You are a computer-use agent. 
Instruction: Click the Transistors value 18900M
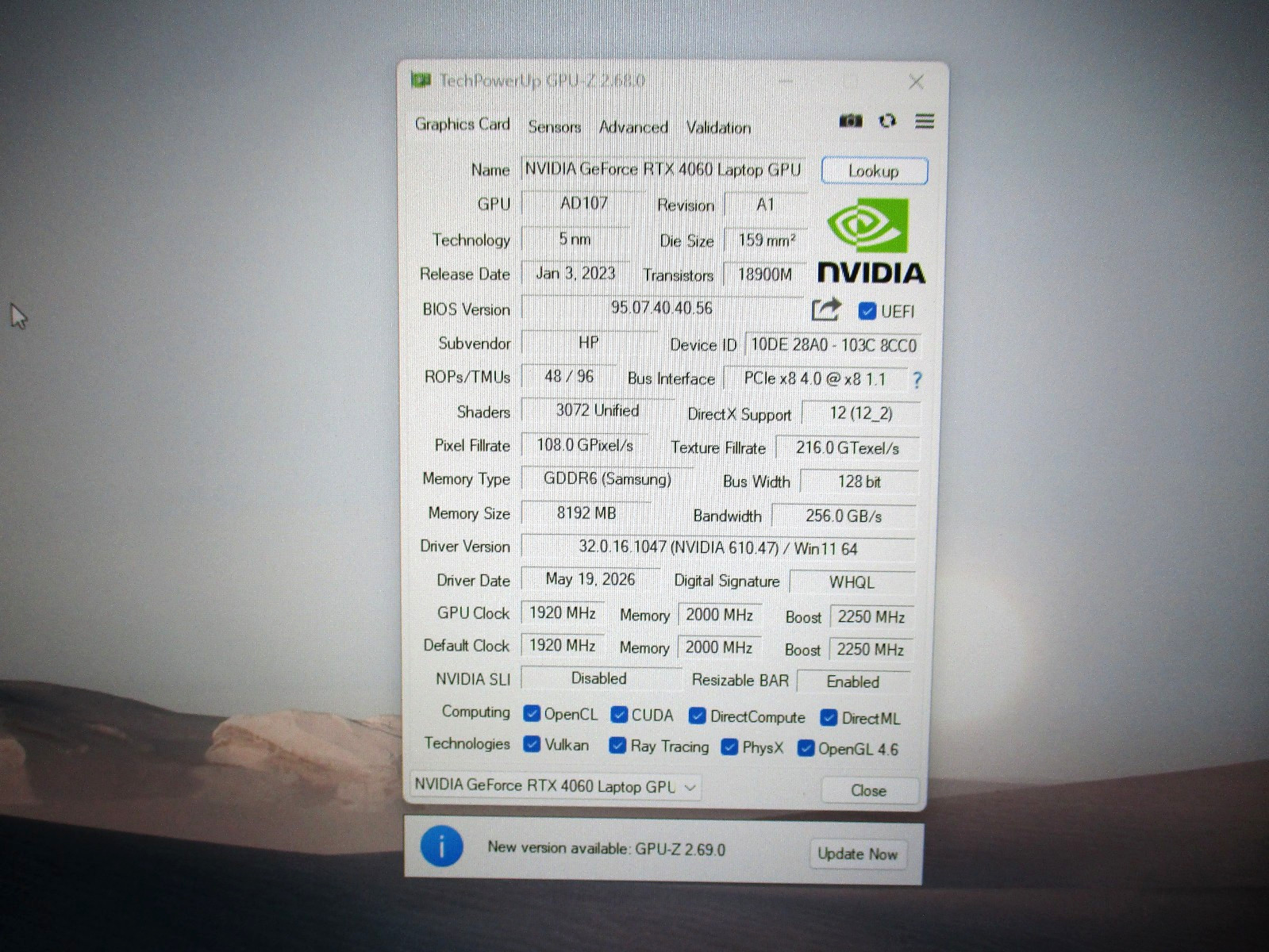click(x=765, y=274)
